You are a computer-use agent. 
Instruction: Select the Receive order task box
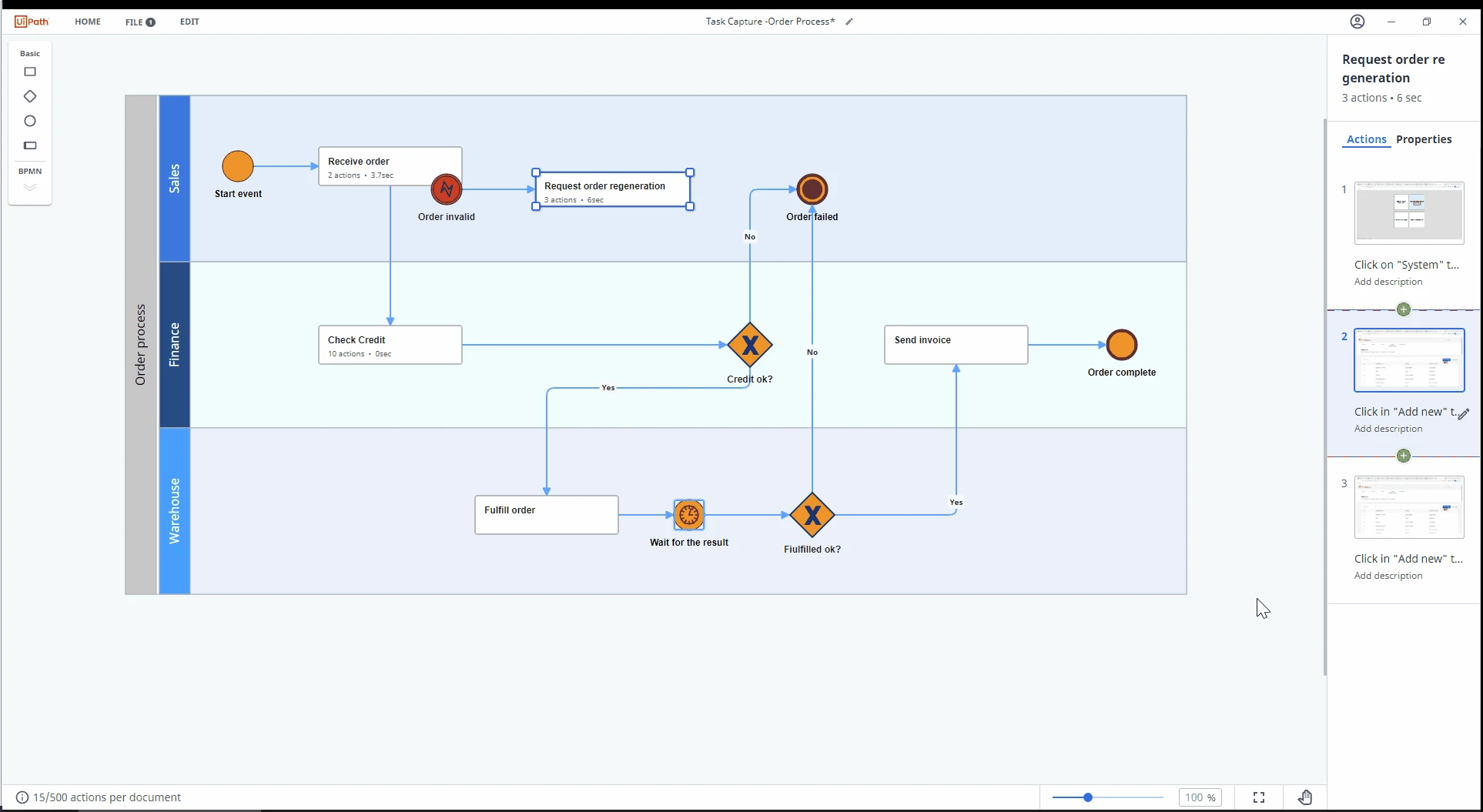pyautogui.click(x=390, y=166)
